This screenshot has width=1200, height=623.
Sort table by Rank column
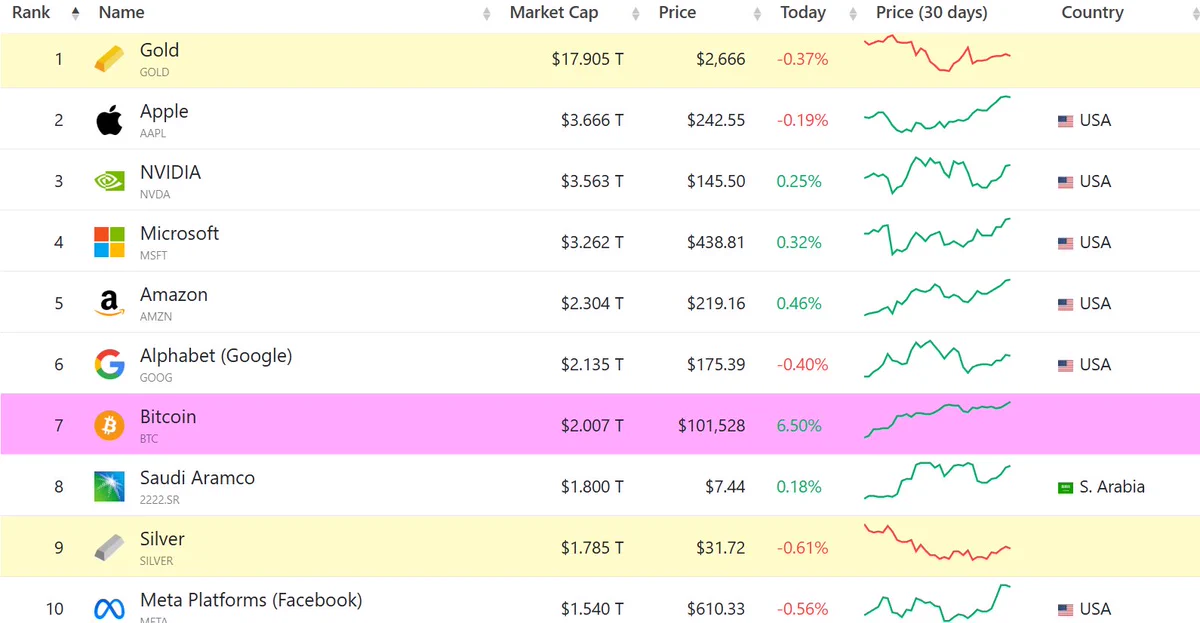point(31,13)
